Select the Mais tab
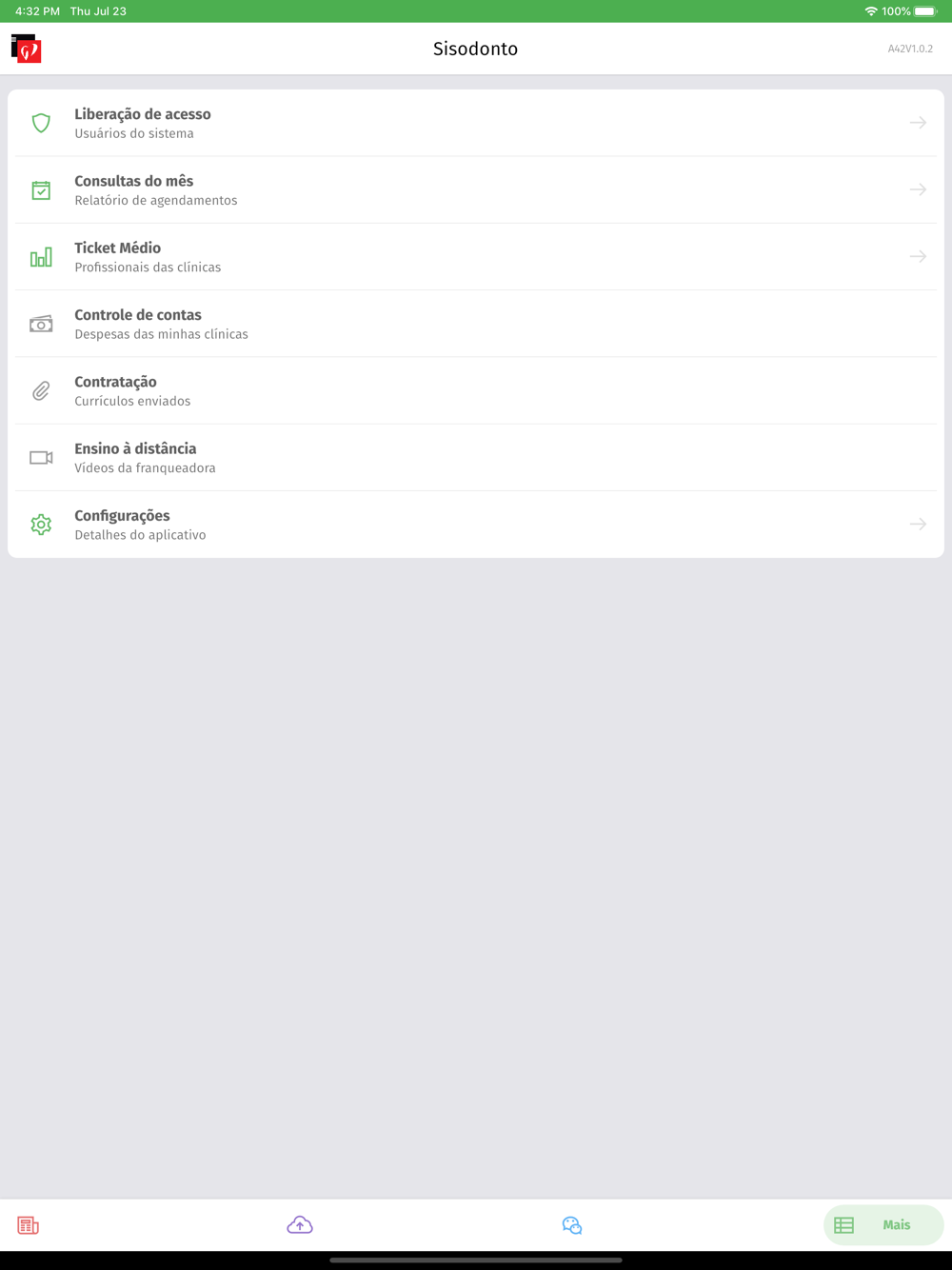Screen dimensions: 952x1270 click(x=883, y=1225)
